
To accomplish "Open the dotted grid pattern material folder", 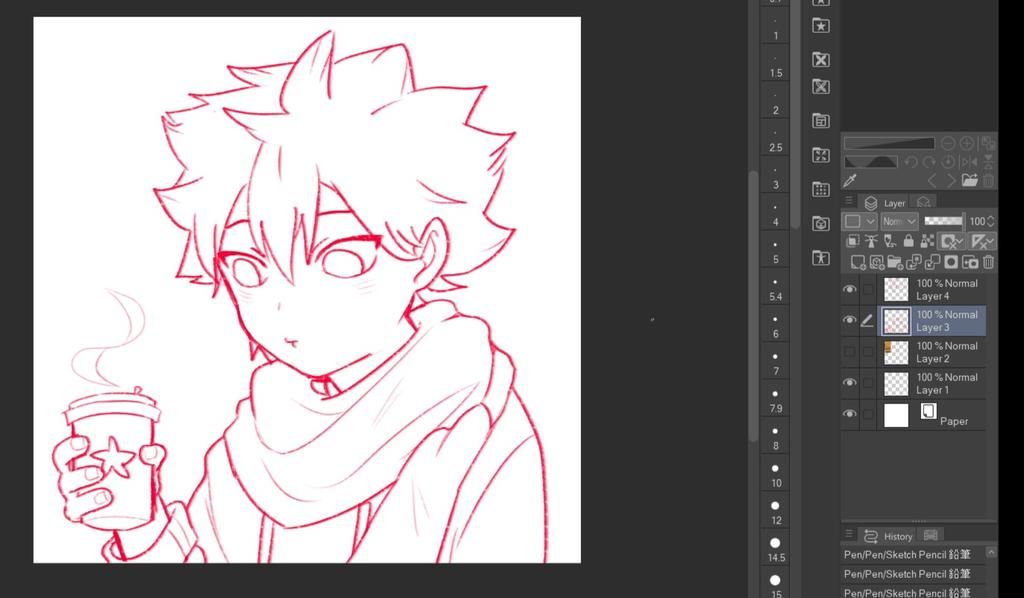I will coord(821,189).
